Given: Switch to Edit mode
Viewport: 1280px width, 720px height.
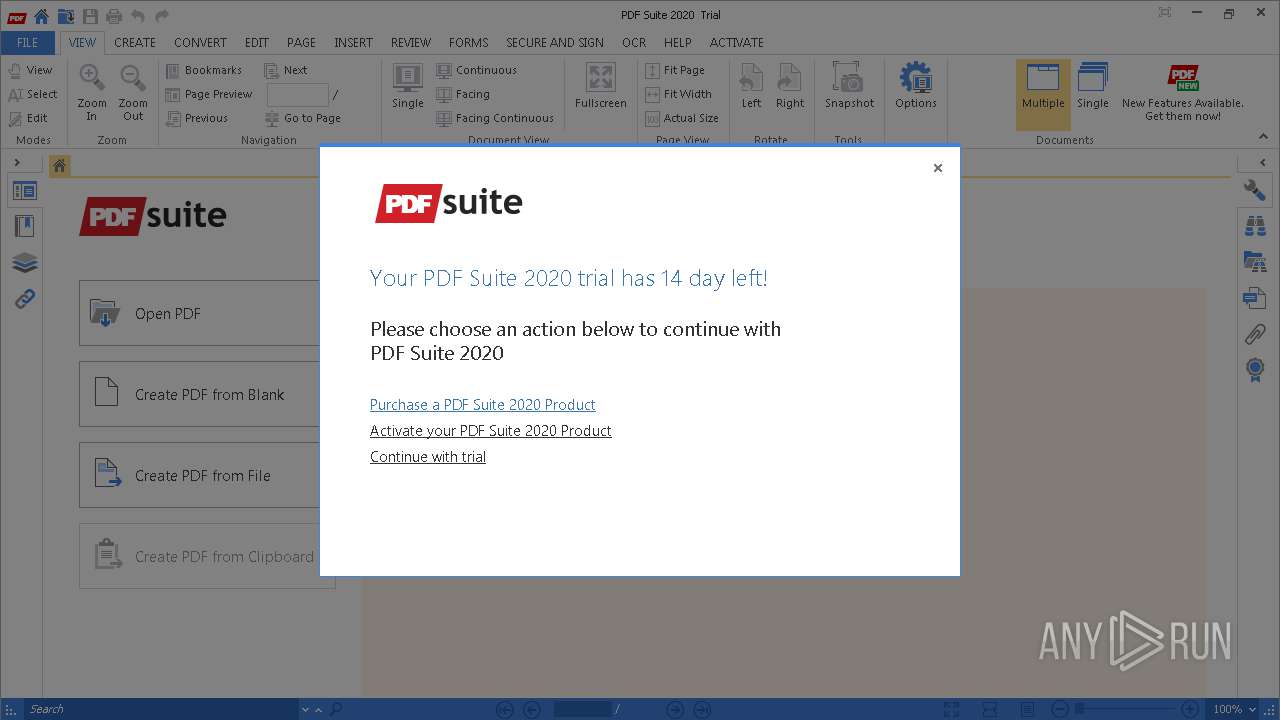Looking at the screenshot, I should 28,118.
